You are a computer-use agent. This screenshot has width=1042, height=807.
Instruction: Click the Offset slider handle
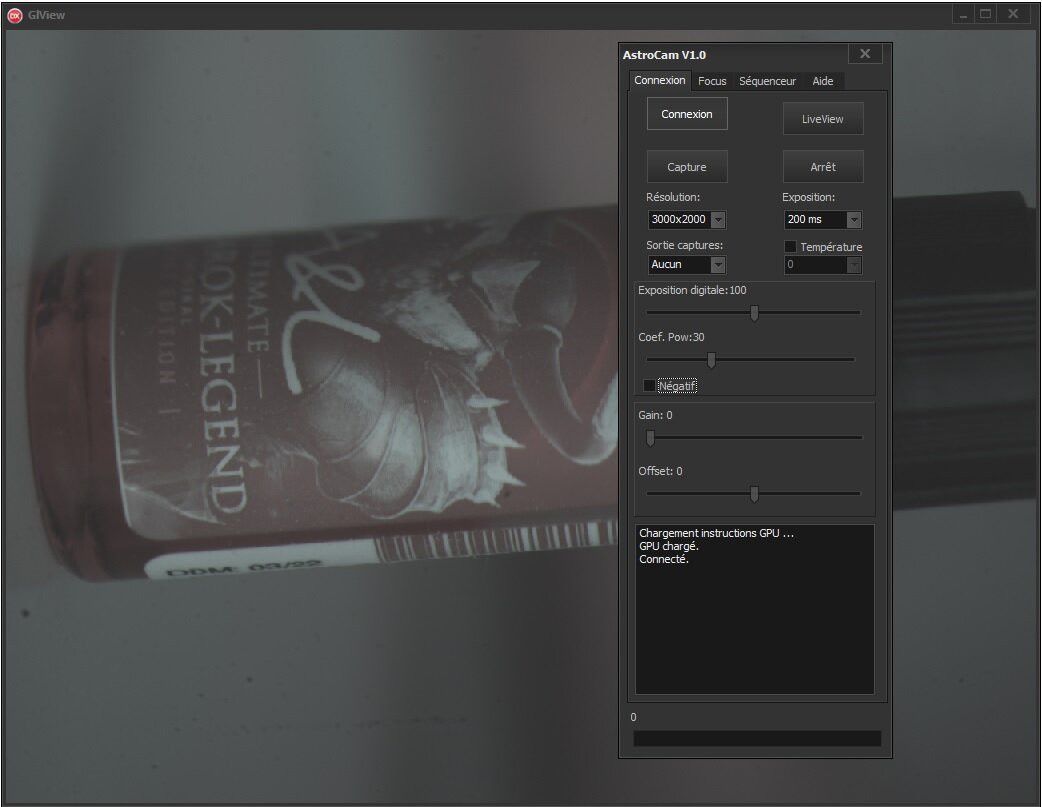[754, 494]
